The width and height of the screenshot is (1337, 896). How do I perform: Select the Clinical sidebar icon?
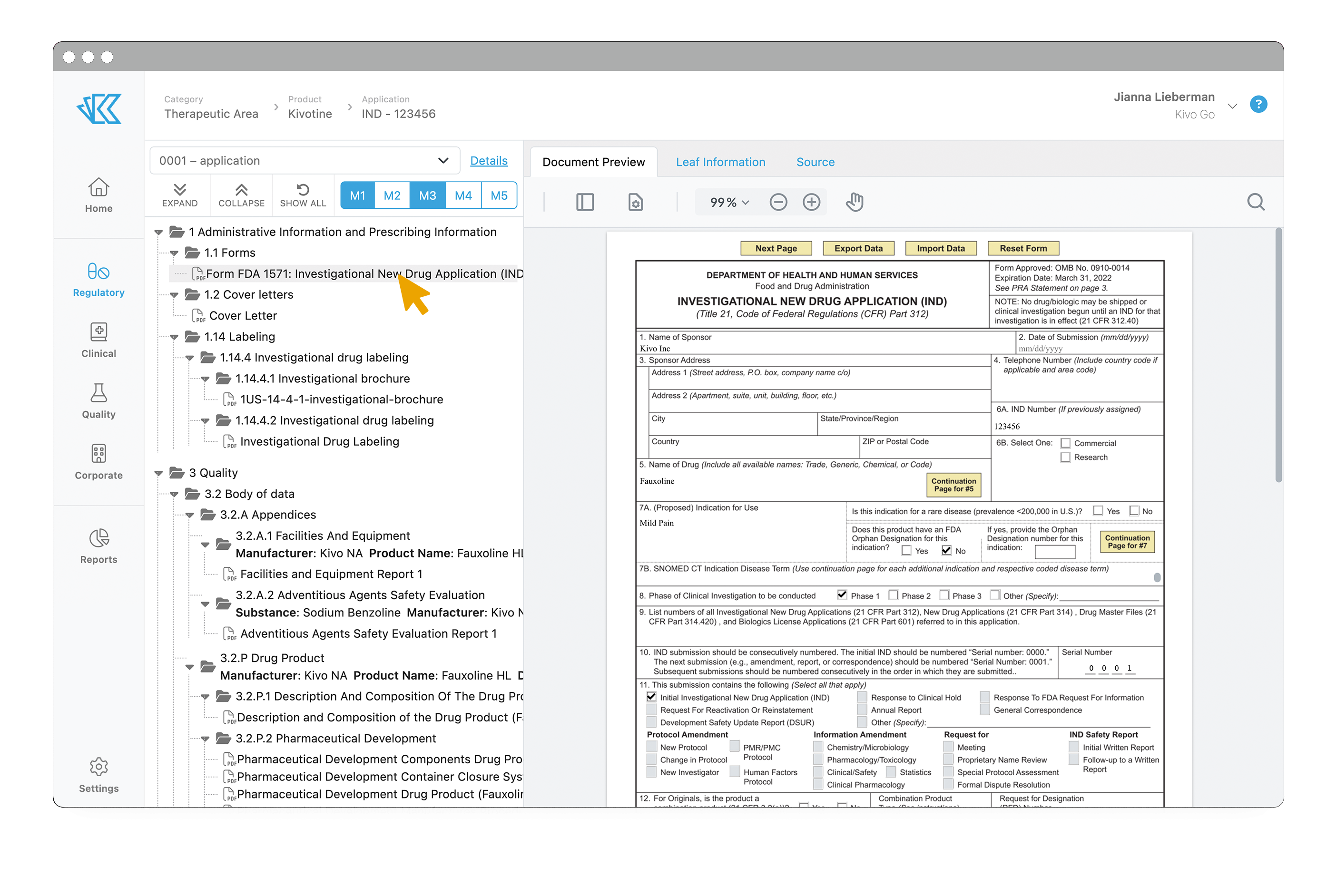click(x=98, y=340)
